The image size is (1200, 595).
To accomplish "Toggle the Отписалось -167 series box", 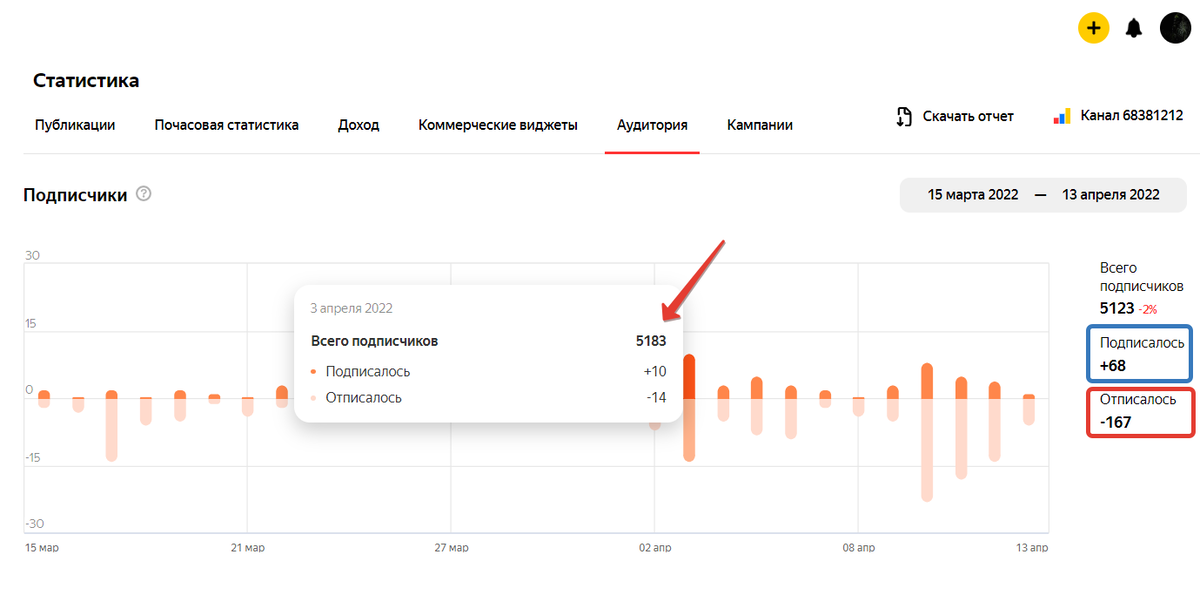I will click(1140, 411).
